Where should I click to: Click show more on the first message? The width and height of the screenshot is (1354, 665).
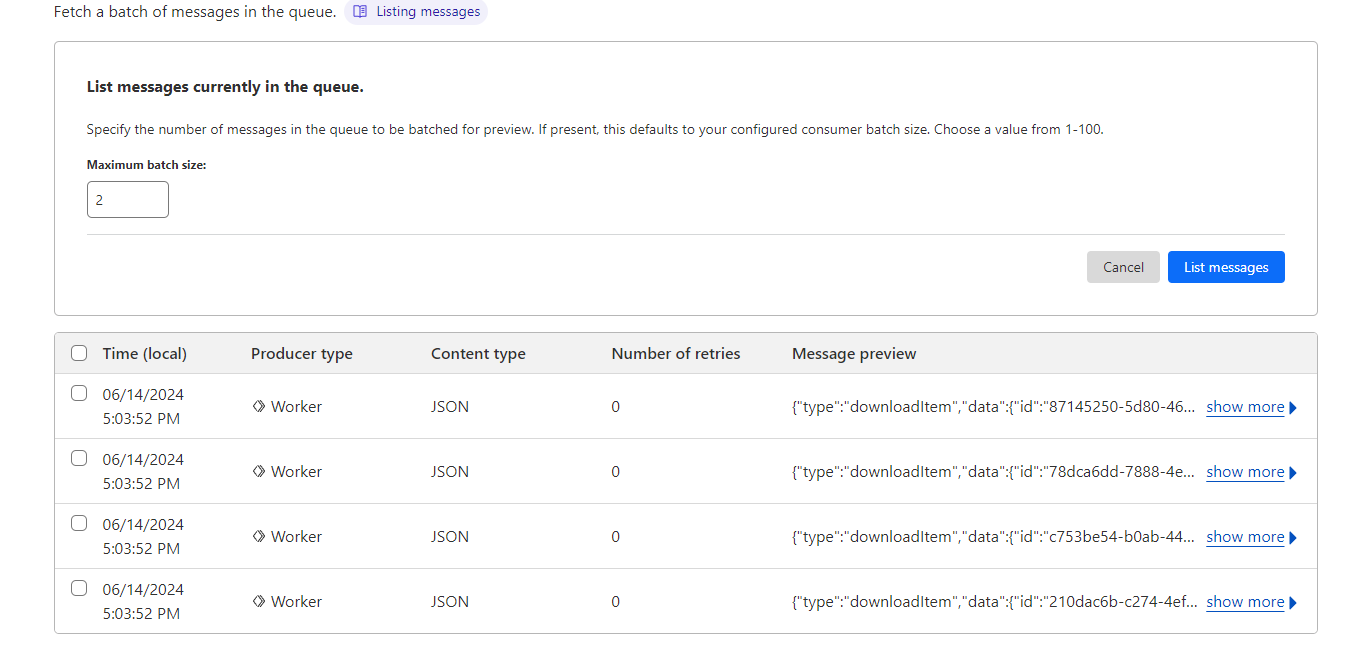(x=1244, y=406)
